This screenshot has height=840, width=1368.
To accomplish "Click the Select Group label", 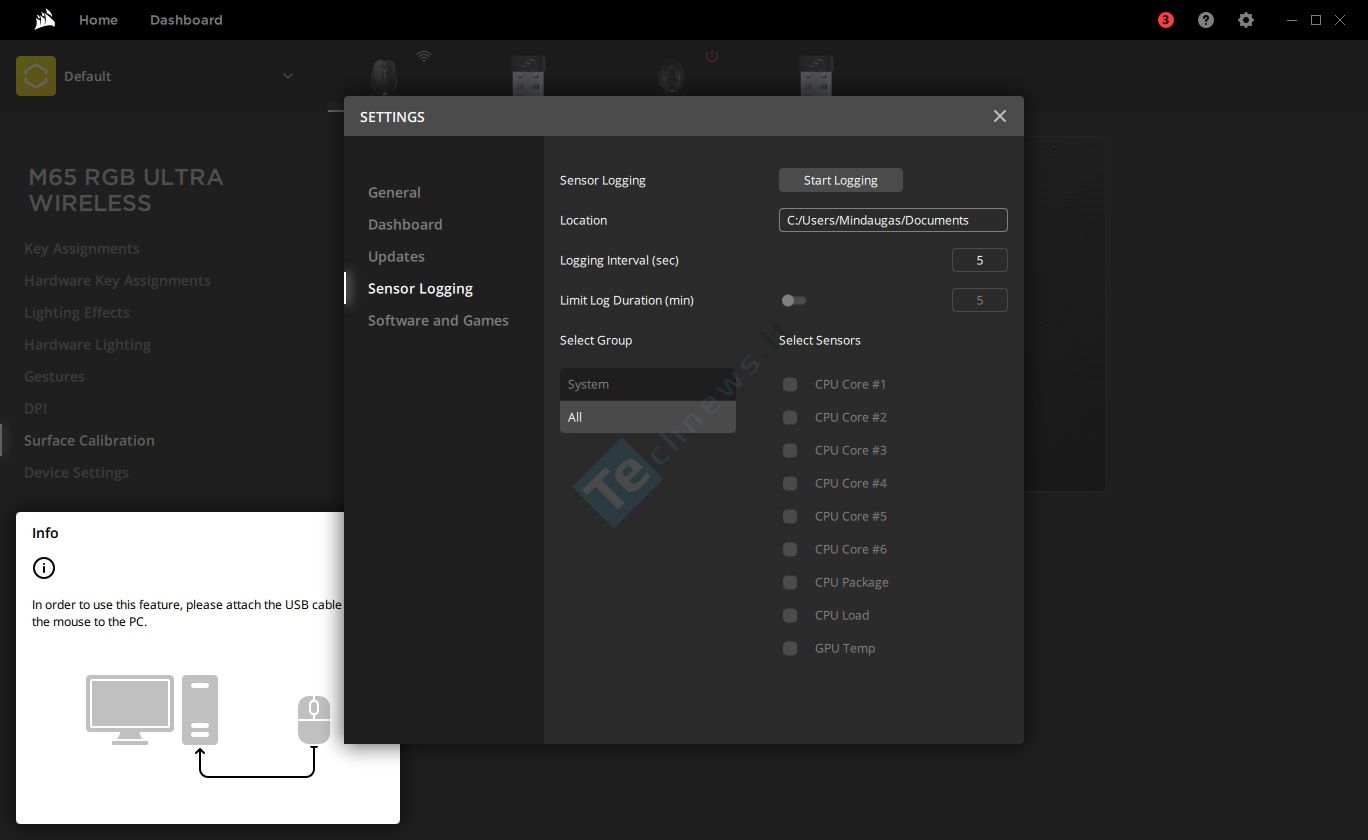I will pyautogui.click(x=596, y=340).
